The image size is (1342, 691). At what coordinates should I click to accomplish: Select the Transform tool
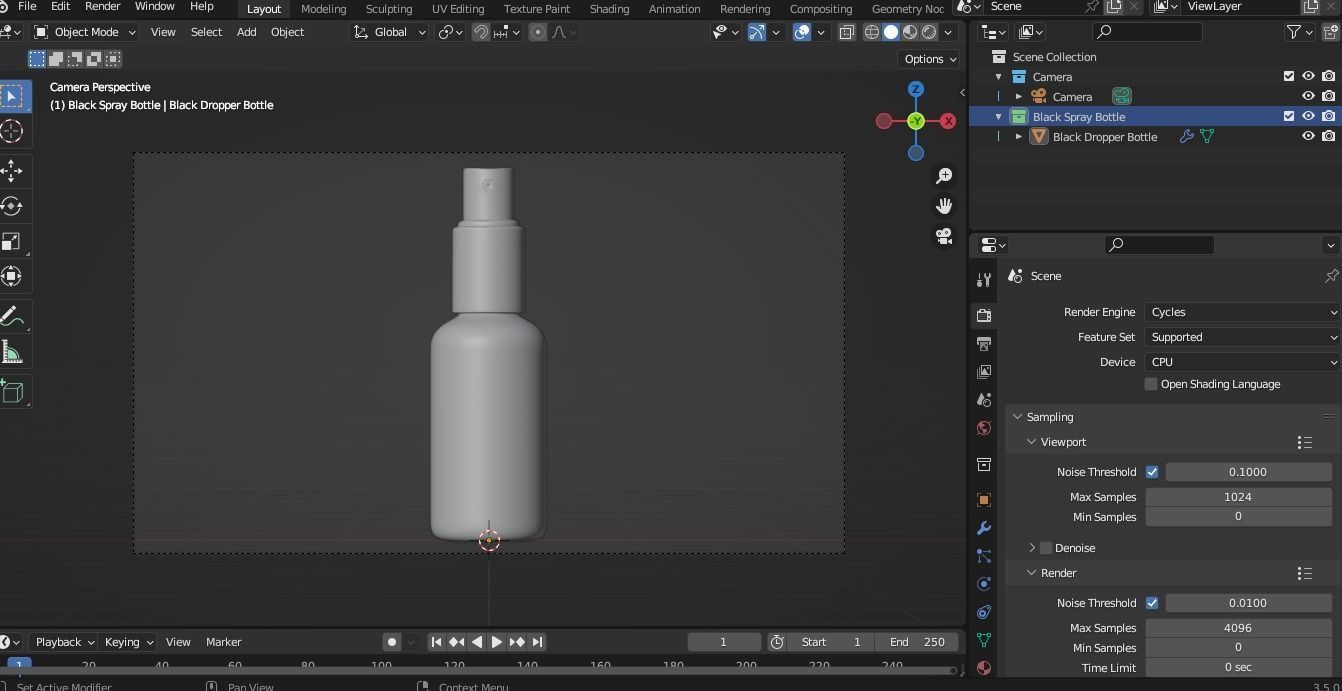pyautogui.click(x=12, y=276)
